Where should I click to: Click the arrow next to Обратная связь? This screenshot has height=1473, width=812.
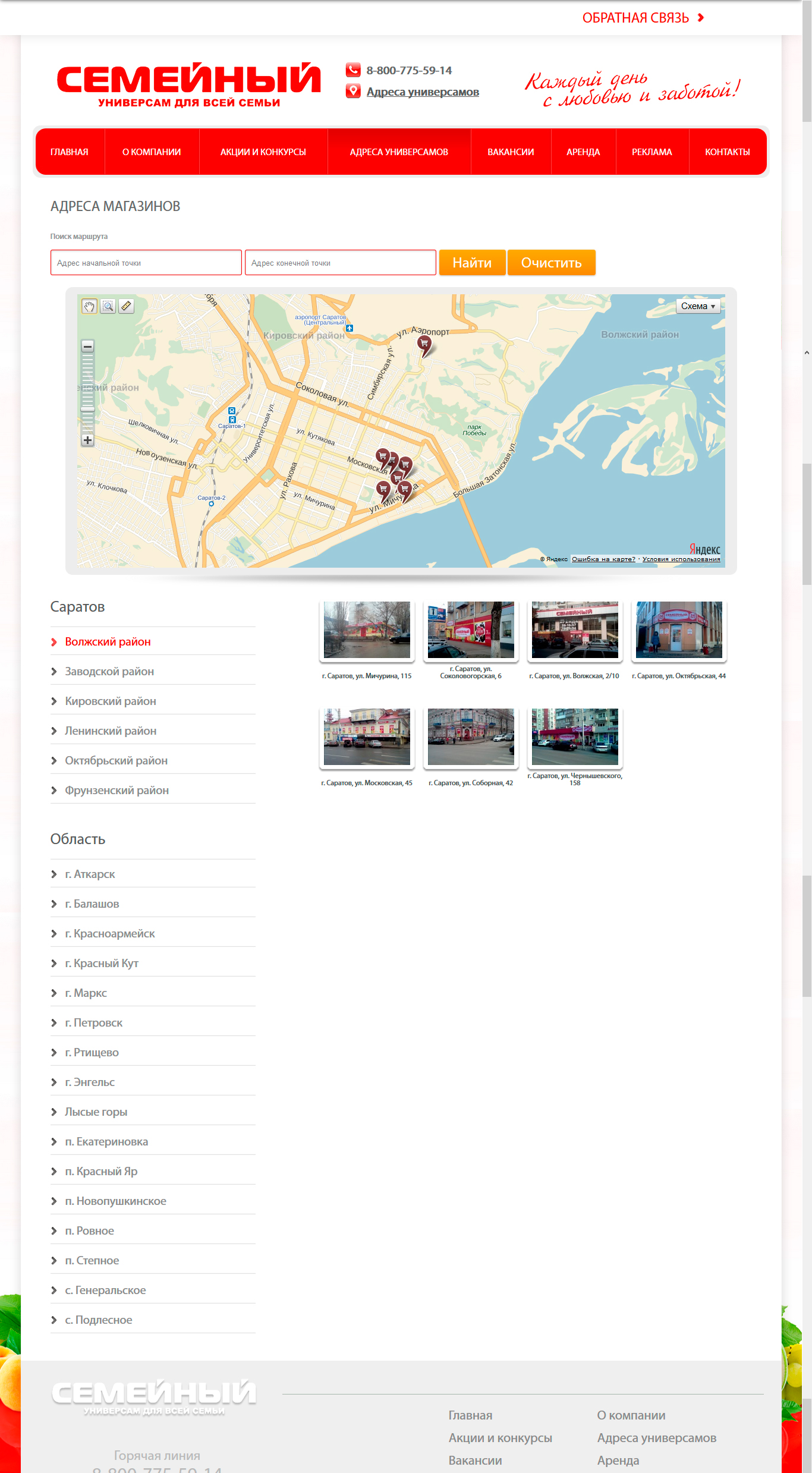pos(701,18)
